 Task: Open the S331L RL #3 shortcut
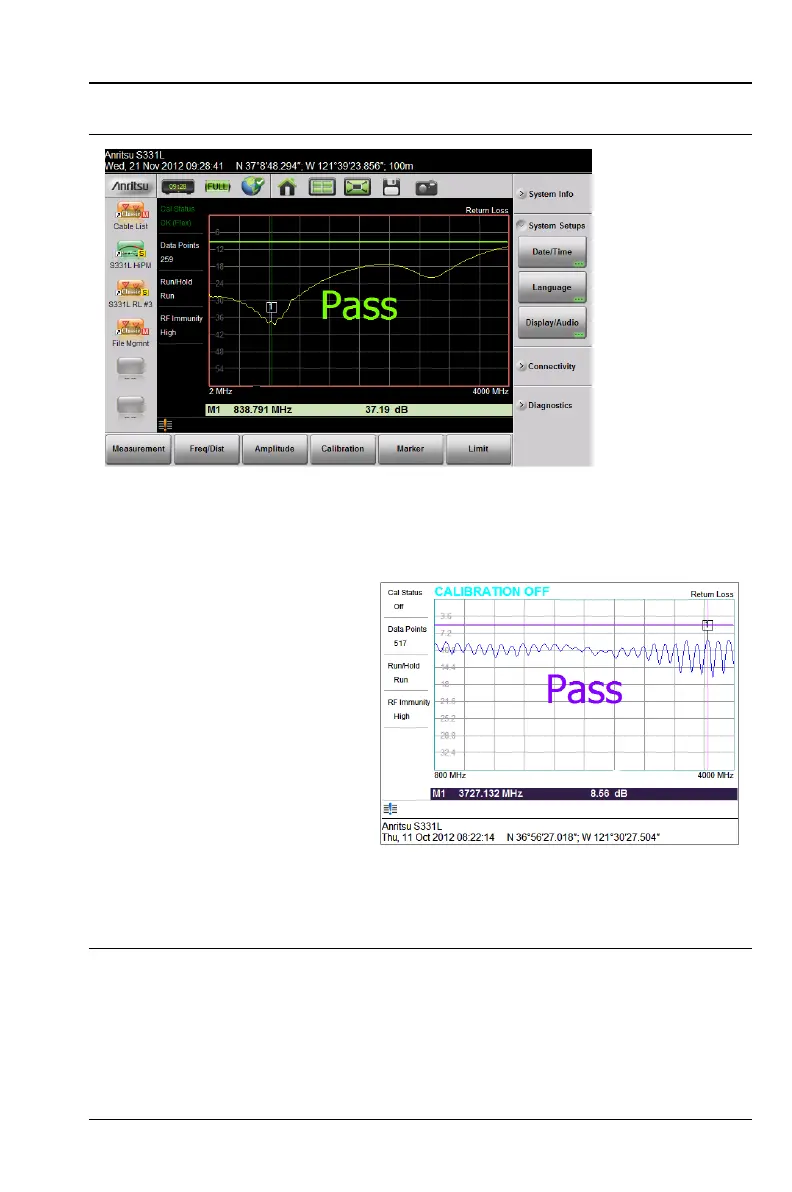pos(131,294)
